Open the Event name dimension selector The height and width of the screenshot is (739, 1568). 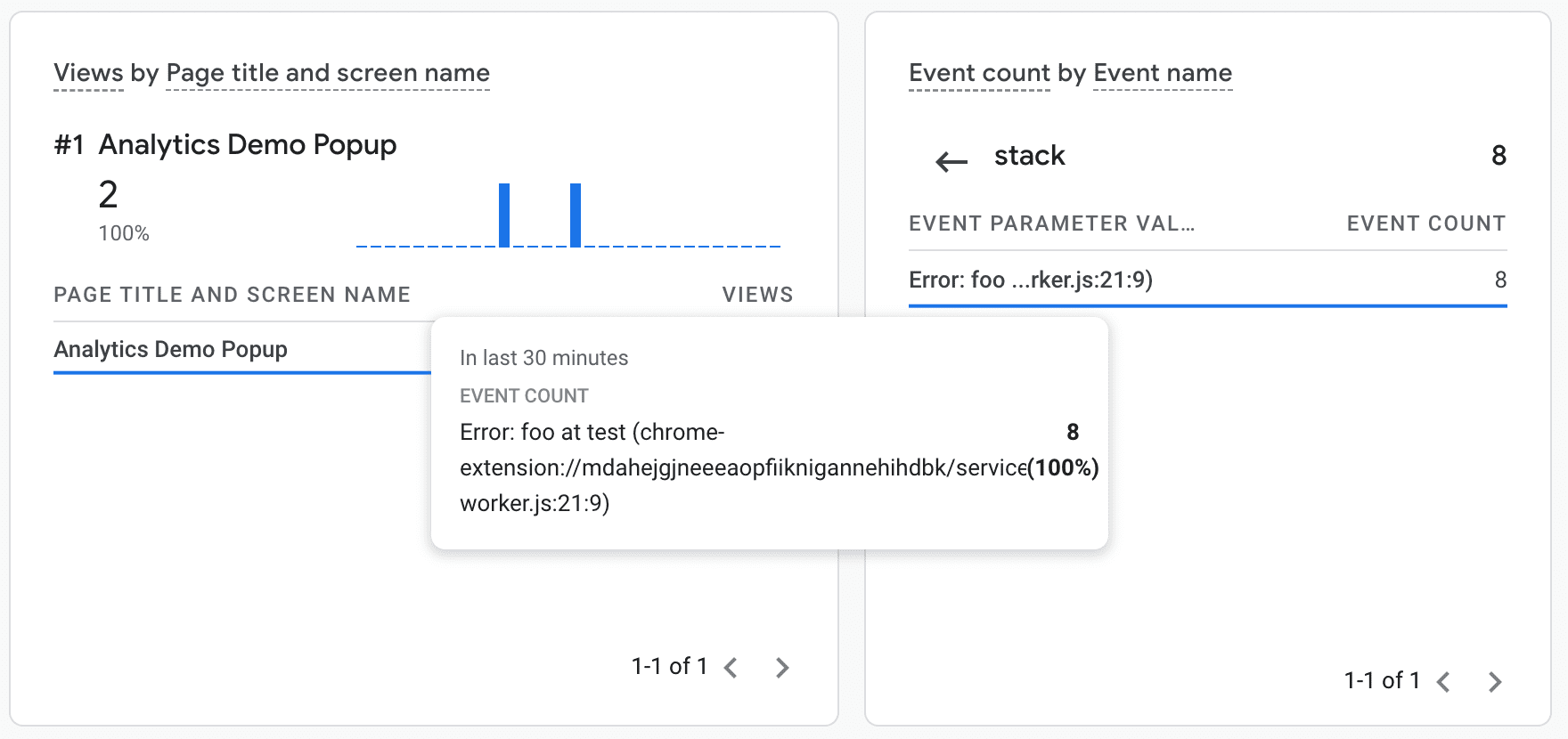1163,73
